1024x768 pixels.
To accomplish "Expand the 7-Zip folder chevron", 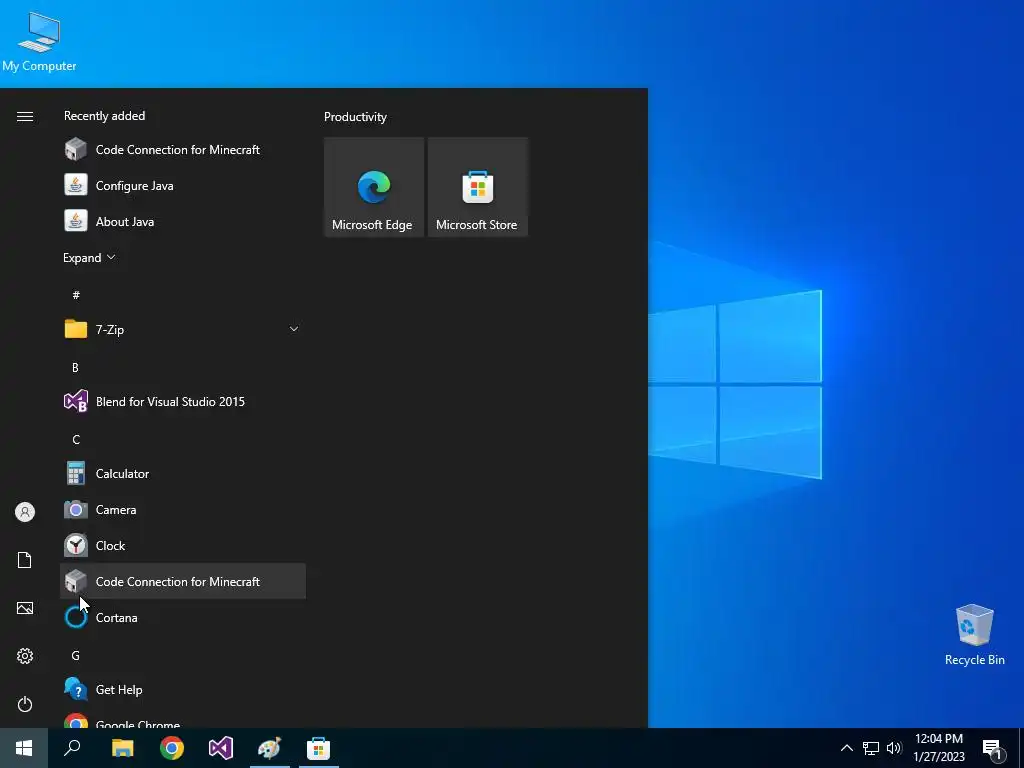I will point(294,329).
